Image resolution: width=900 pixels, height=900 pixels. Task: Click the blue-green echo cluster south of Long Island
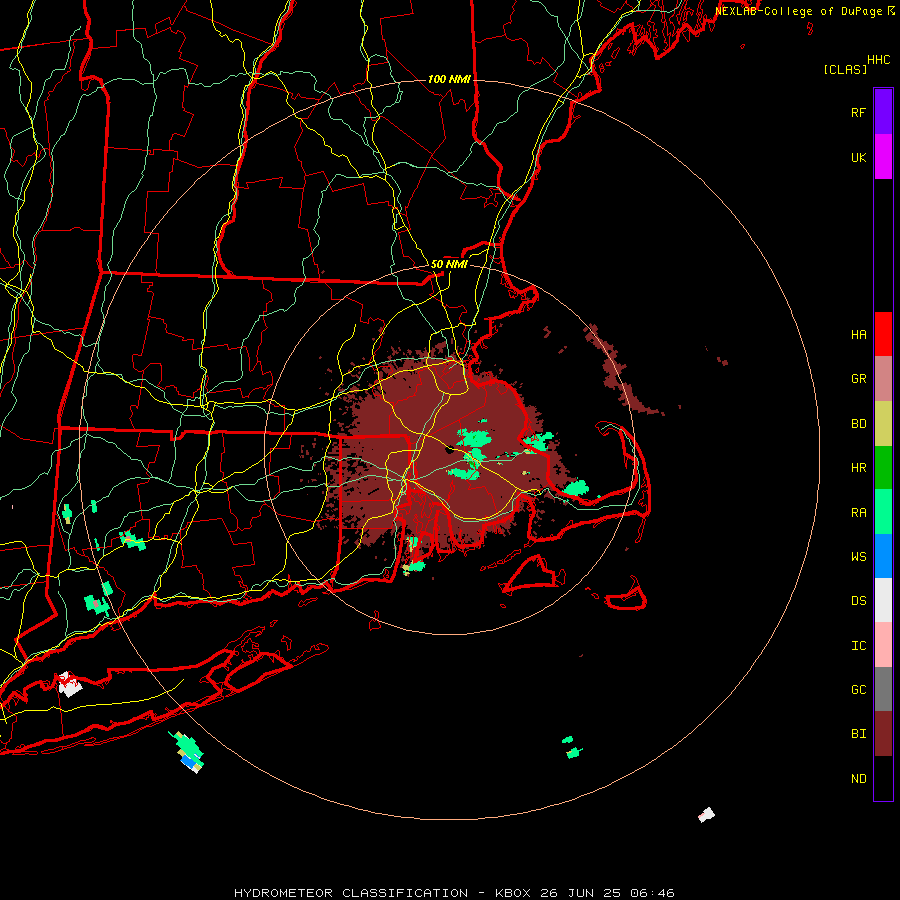coord(188,751)
